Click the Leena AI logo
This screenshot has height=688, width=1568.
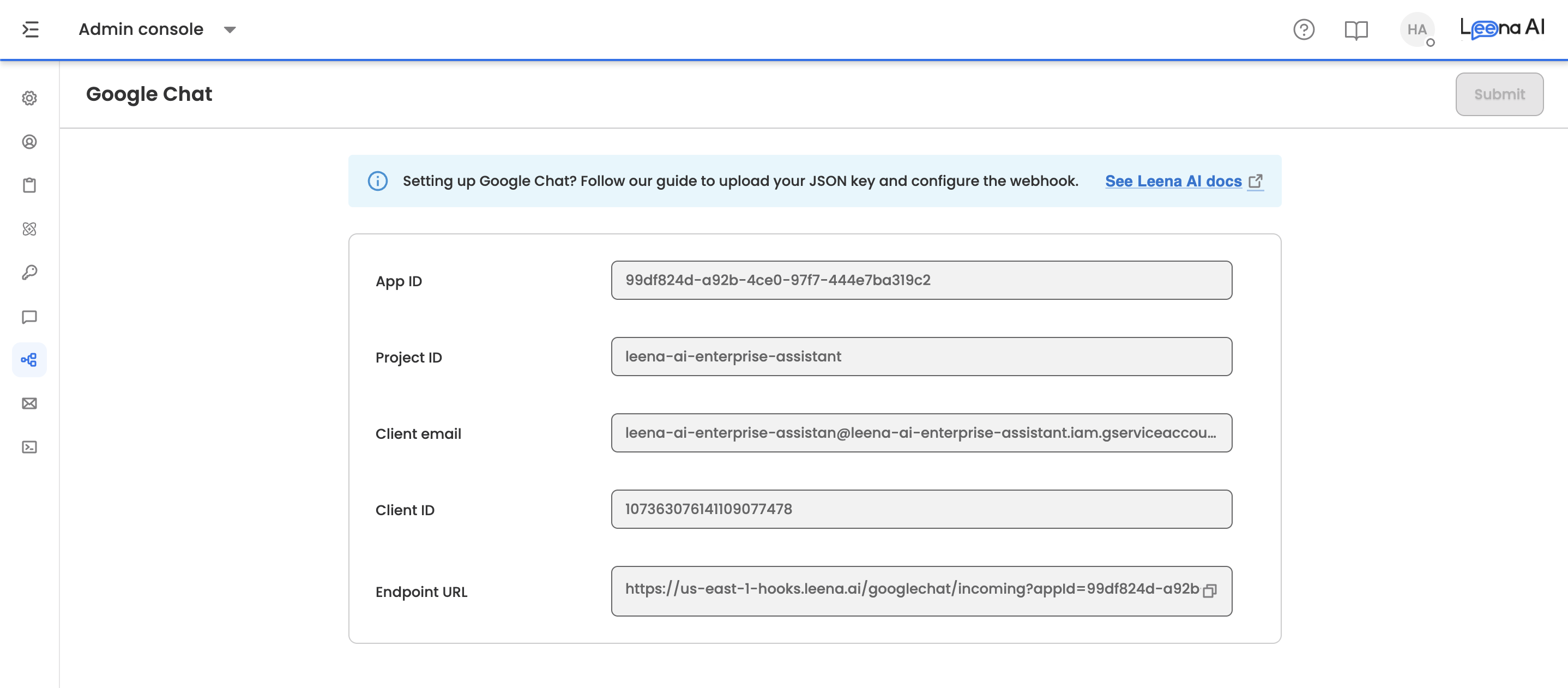(x=1502, y=28)
